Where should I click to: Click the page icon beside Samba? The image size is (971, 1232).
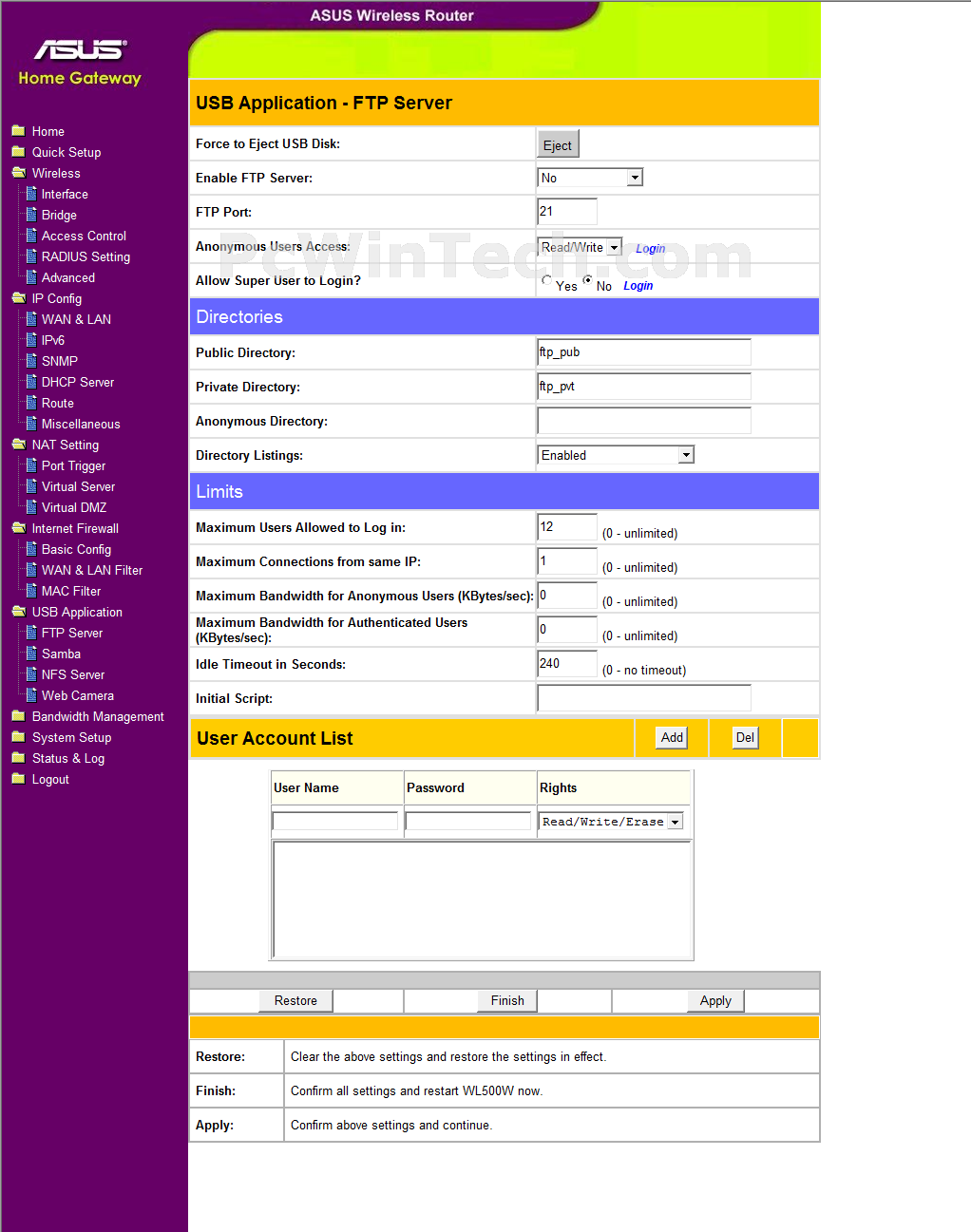coord(31,654)
